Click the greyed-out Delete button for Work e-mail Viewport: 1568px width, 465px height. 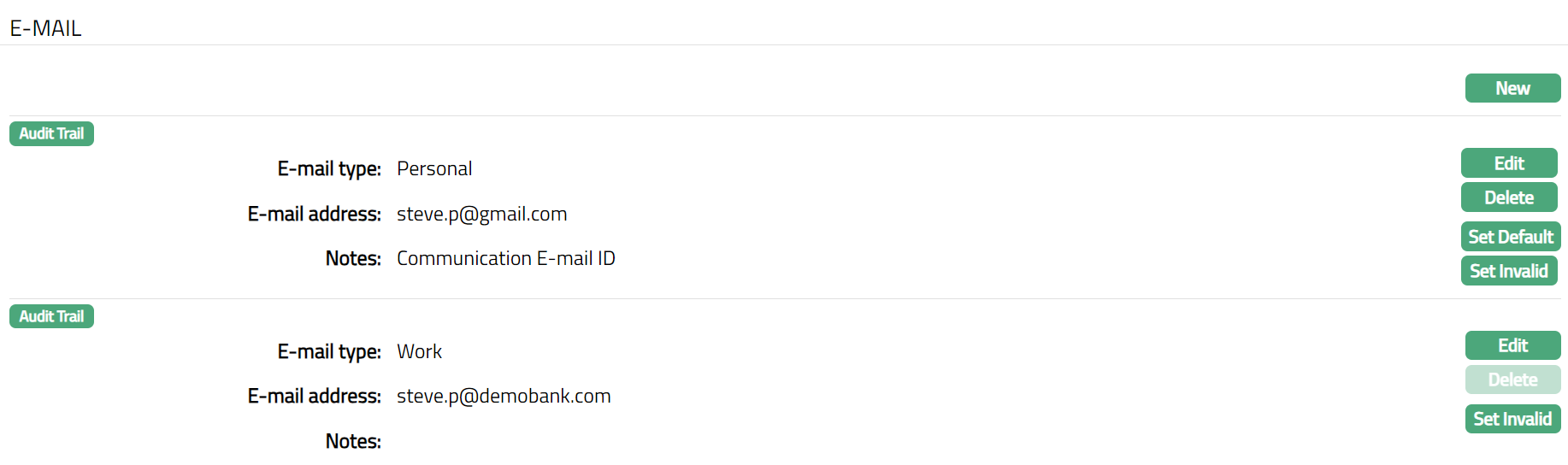click(1512, 380)
